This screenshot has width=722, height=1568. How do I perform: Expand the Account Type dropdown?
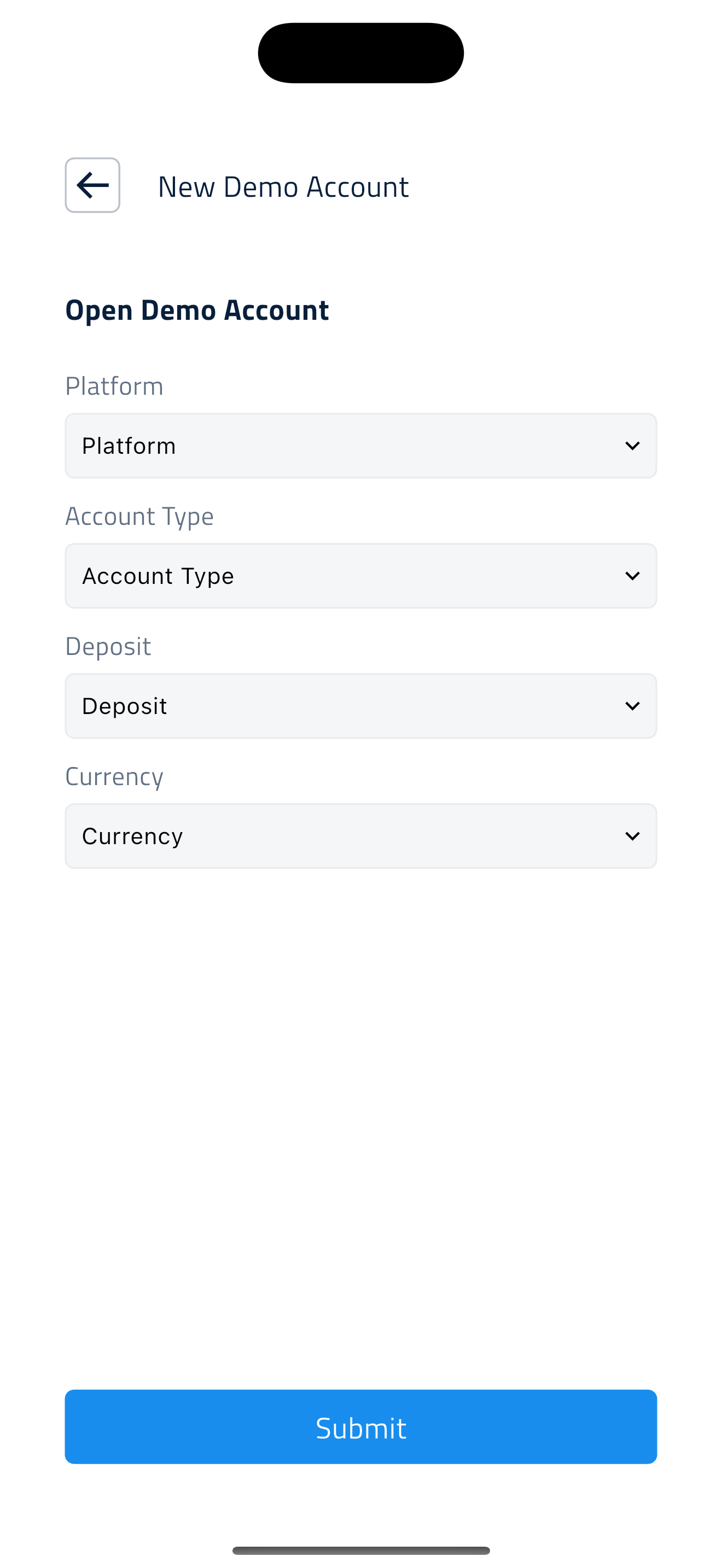click(x=361, y=576)
